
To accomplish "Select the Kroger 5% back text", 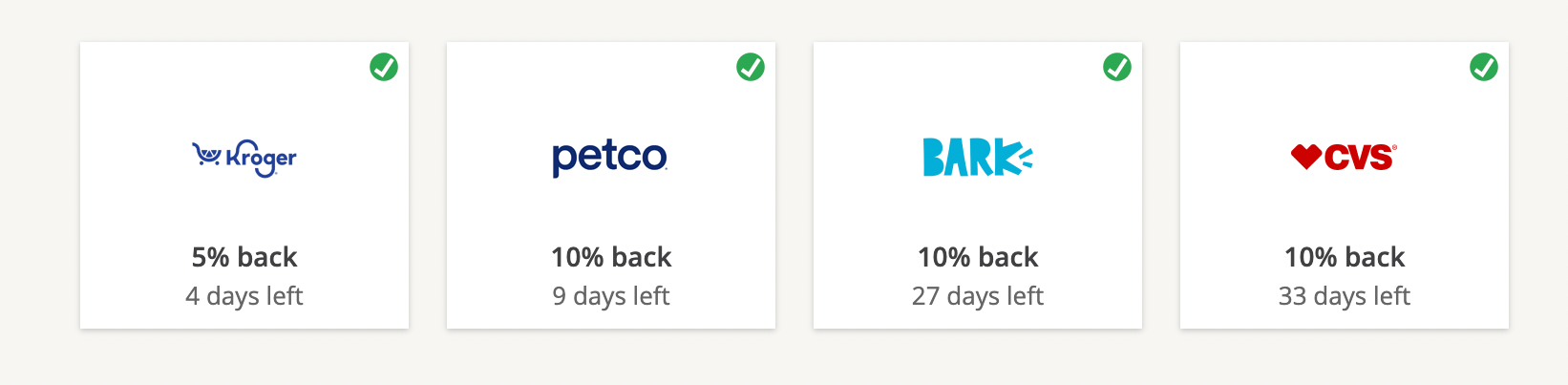I will pyautogui.click(x=244, y=257).
